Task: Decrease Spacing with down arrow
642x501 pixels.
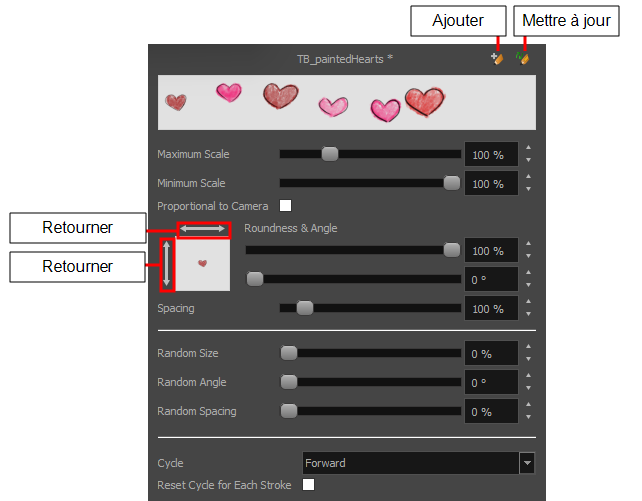Action: click(529, 314)
